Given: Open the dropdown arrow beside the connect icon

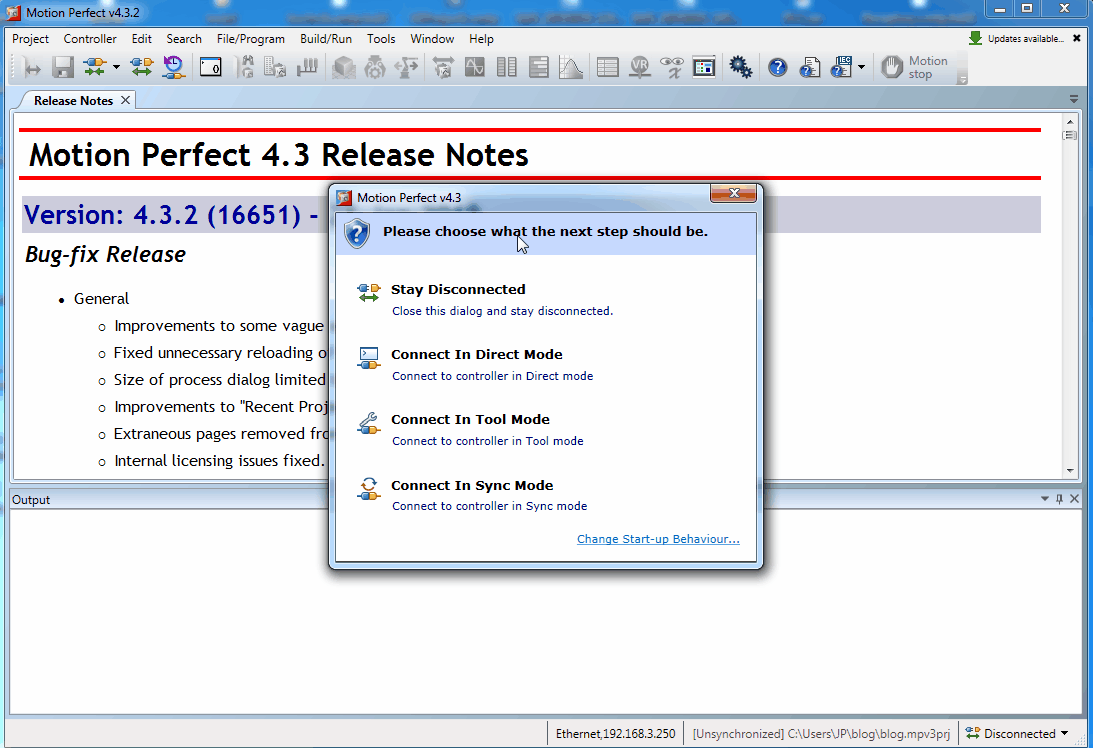Looking at the screenshot, I should 116,68.
